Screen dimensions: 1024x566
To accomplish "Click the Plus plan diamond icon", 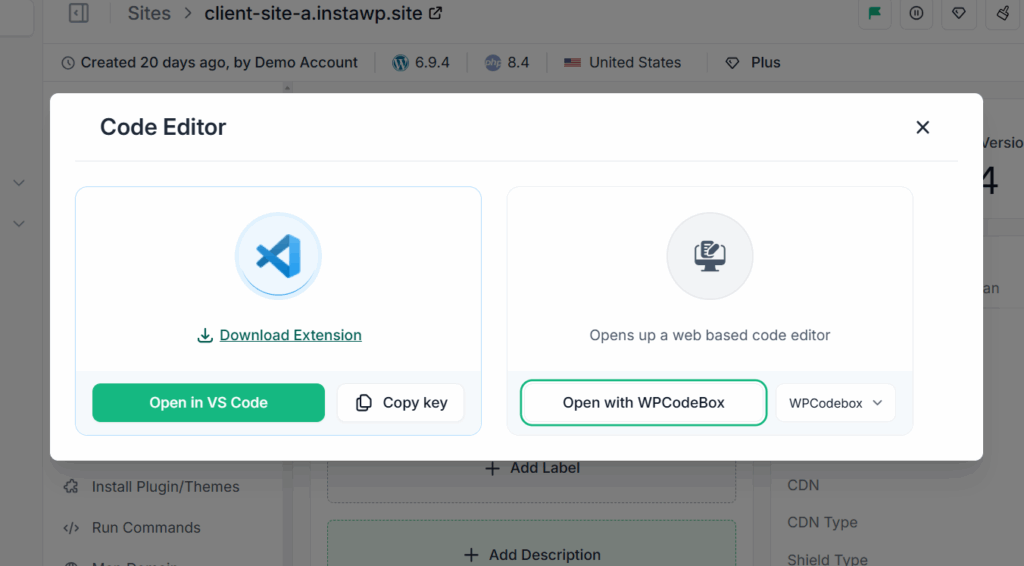I will pyautogui.click(x=732, y=63).
